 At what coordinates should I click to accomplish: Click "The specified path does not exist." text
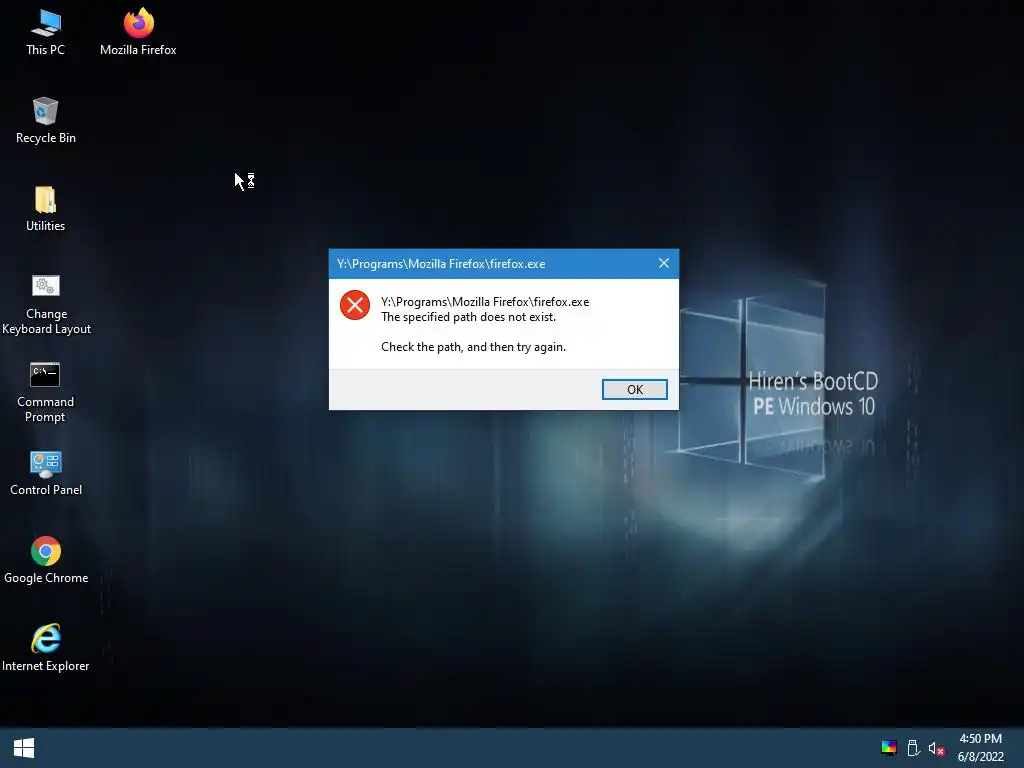click(x=468, y=317)
